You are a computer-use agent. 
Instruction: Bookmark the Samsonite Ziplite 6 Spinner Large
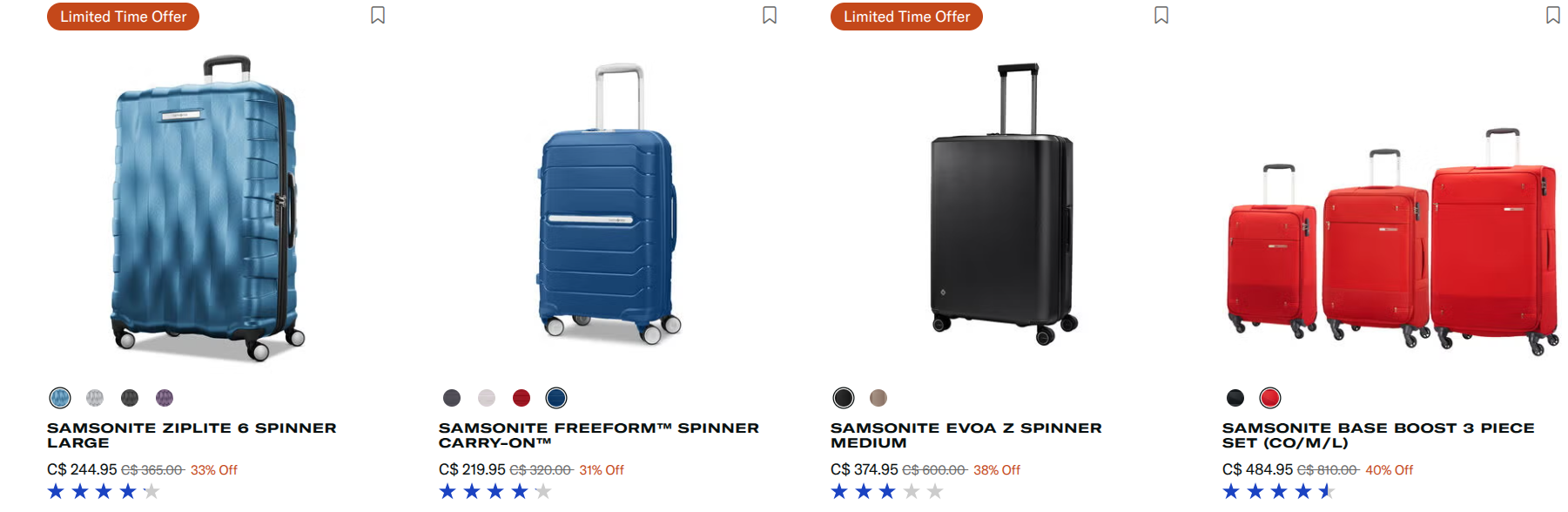point(378,16)
